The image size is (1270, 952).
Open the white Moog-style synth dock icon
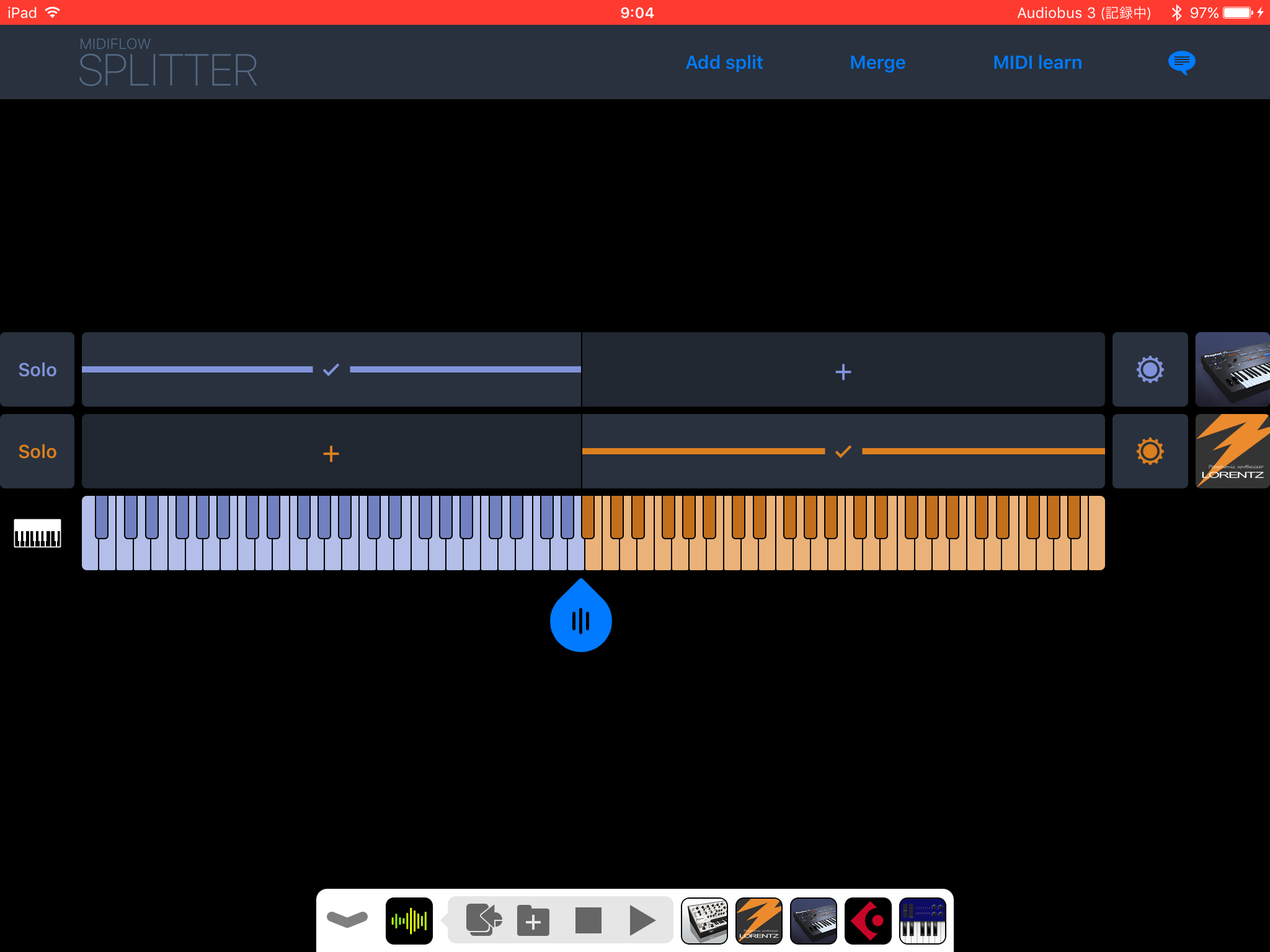[704, 920]
